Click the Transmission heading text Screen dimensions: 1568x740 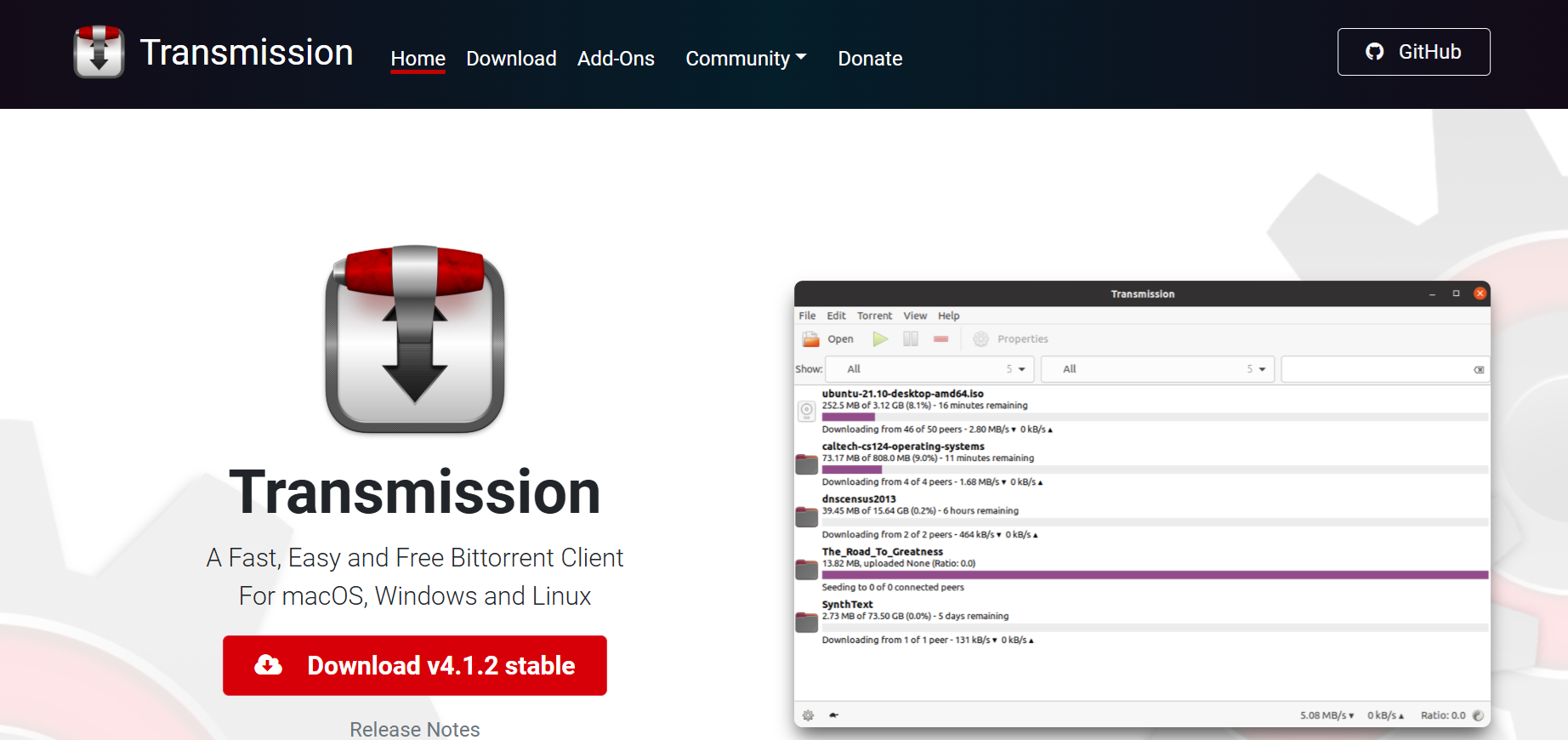tap(415, 492)
